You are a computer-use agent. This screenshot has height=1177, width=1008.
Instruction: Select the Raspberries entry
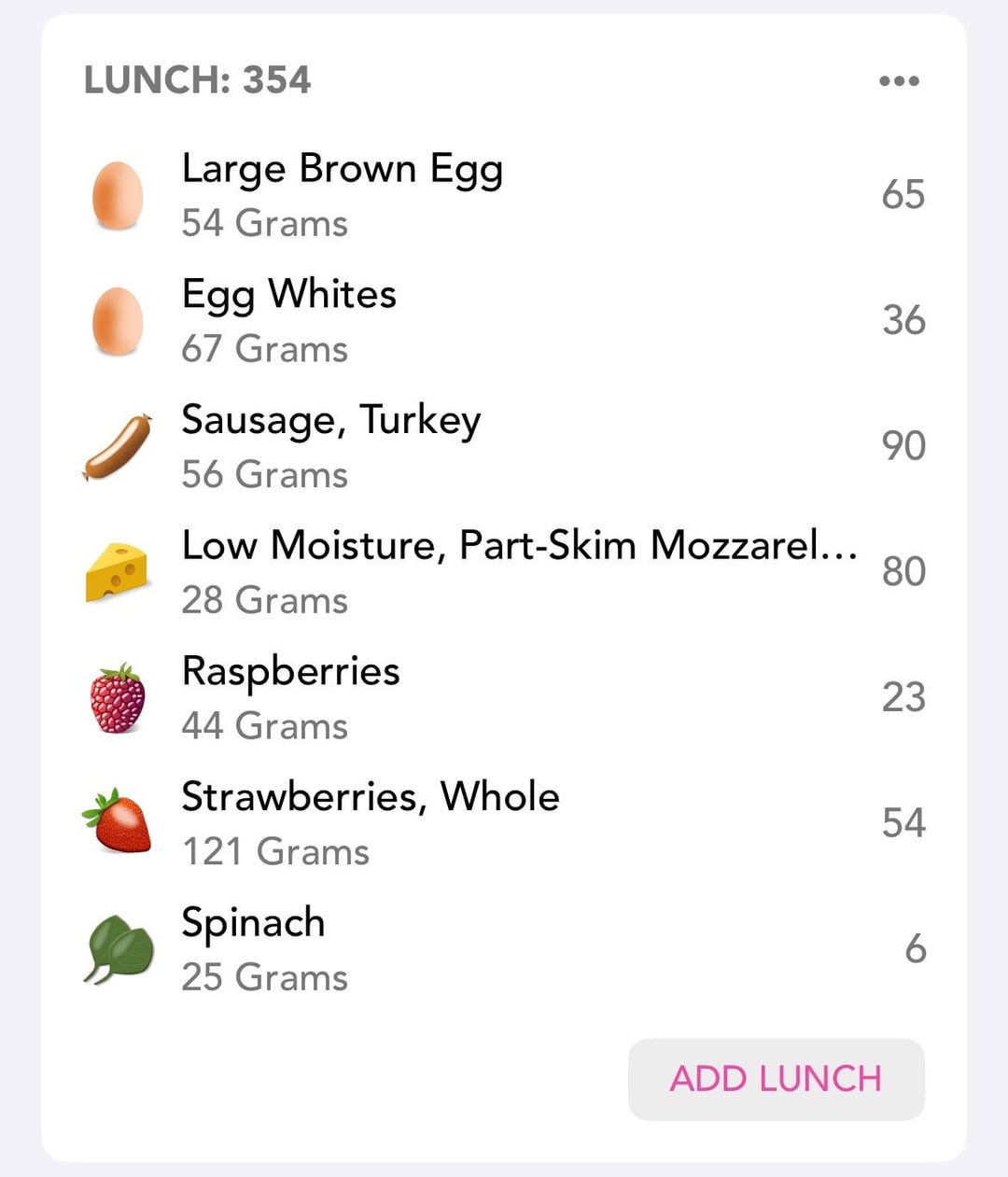(x=504, y=698)
